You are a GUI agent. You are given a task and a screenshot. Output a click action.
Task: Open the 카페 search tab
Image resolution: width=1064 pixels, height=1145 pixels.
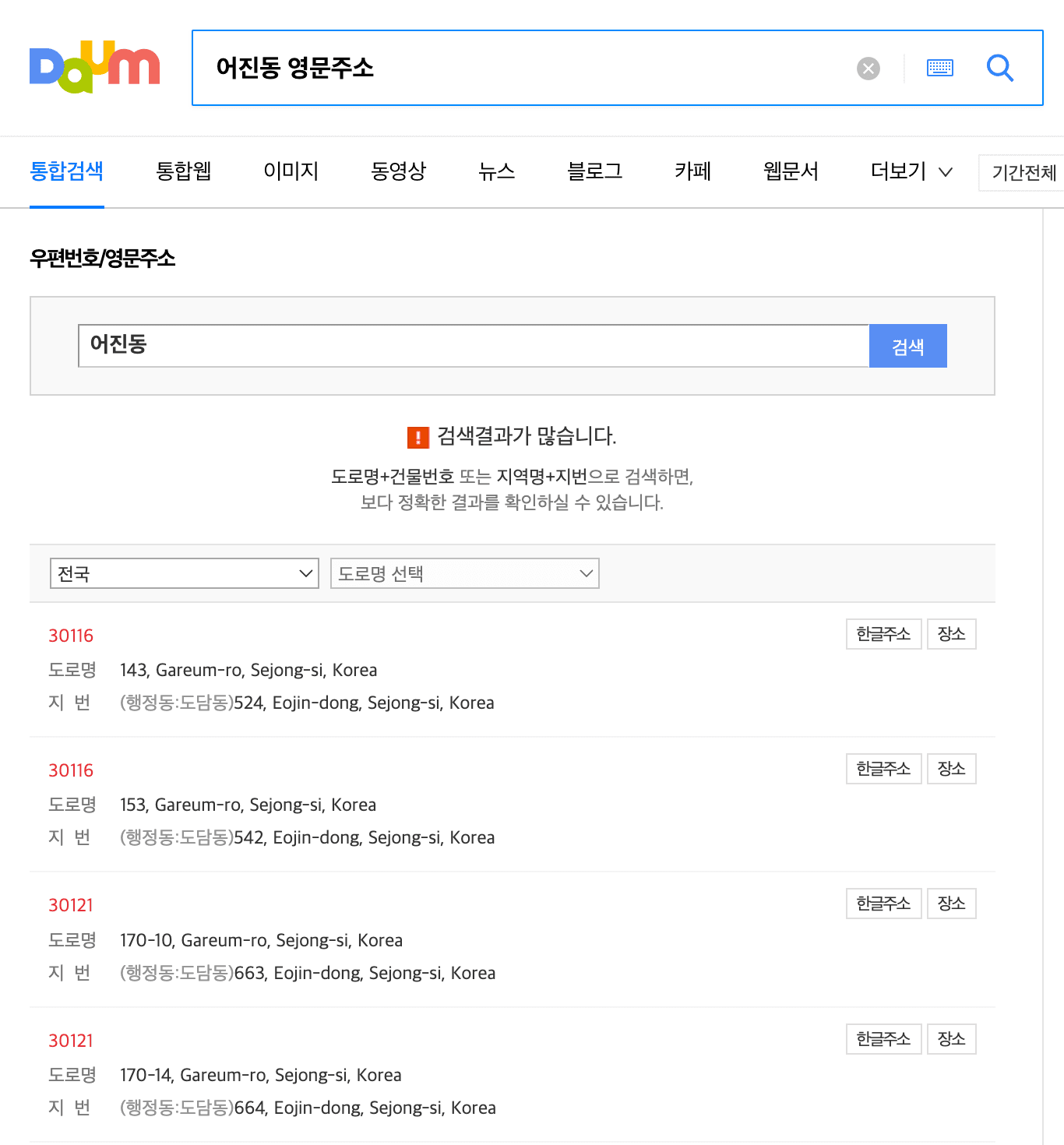(x=692, y=171)
